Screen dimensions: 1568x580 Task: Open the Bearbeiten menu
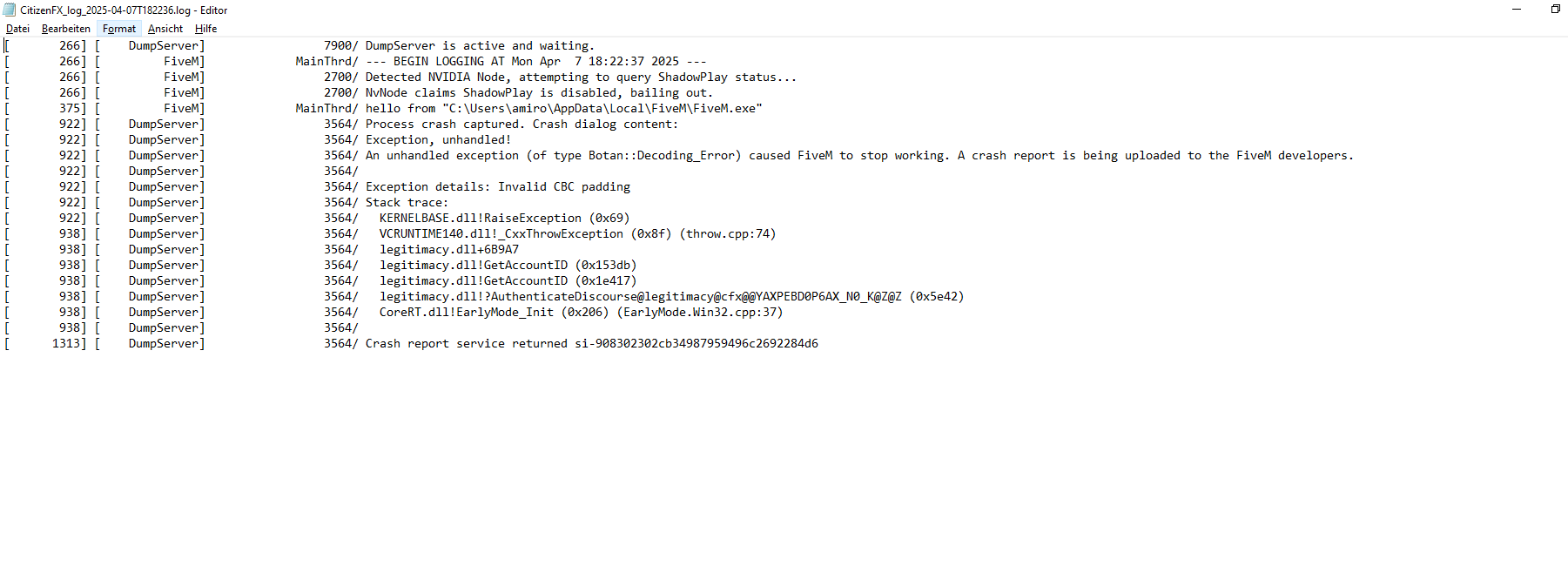pyautogui.click(x=65, y=29)
